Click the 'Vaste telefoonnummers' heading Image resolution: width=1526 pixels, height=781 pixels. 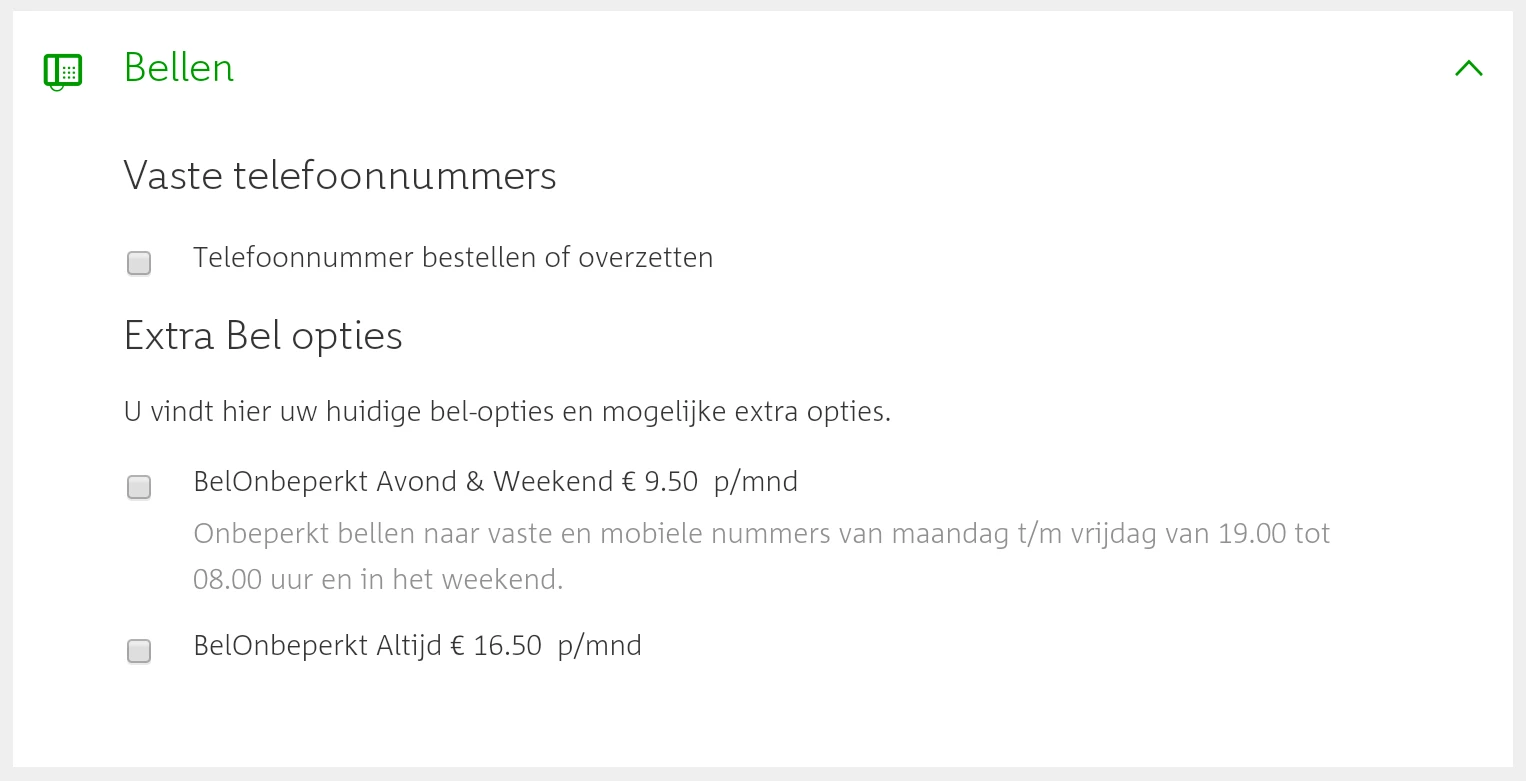[x=340, y=176]
